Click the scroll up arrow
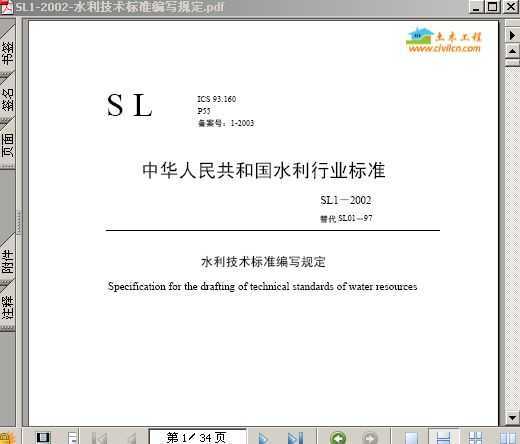The width and height of the screenshot is (520, 444). (512, 52)
